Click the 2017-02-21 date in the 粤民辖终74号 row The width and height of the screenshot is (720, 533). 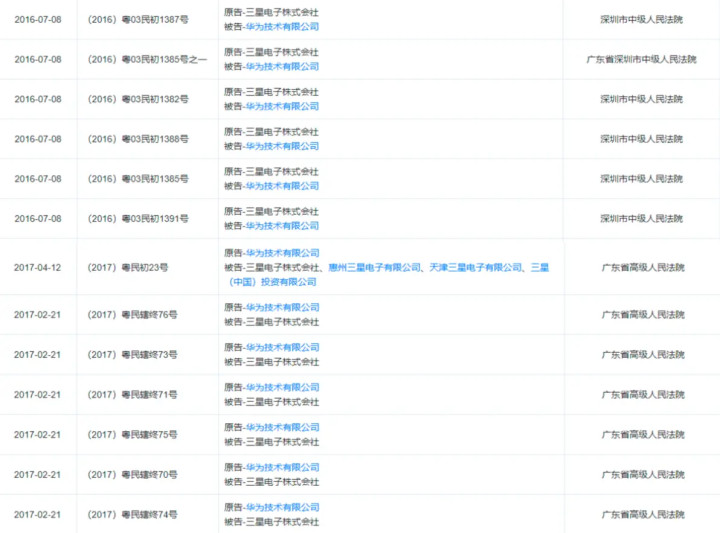pyautogui.click(x=37, y=514)
